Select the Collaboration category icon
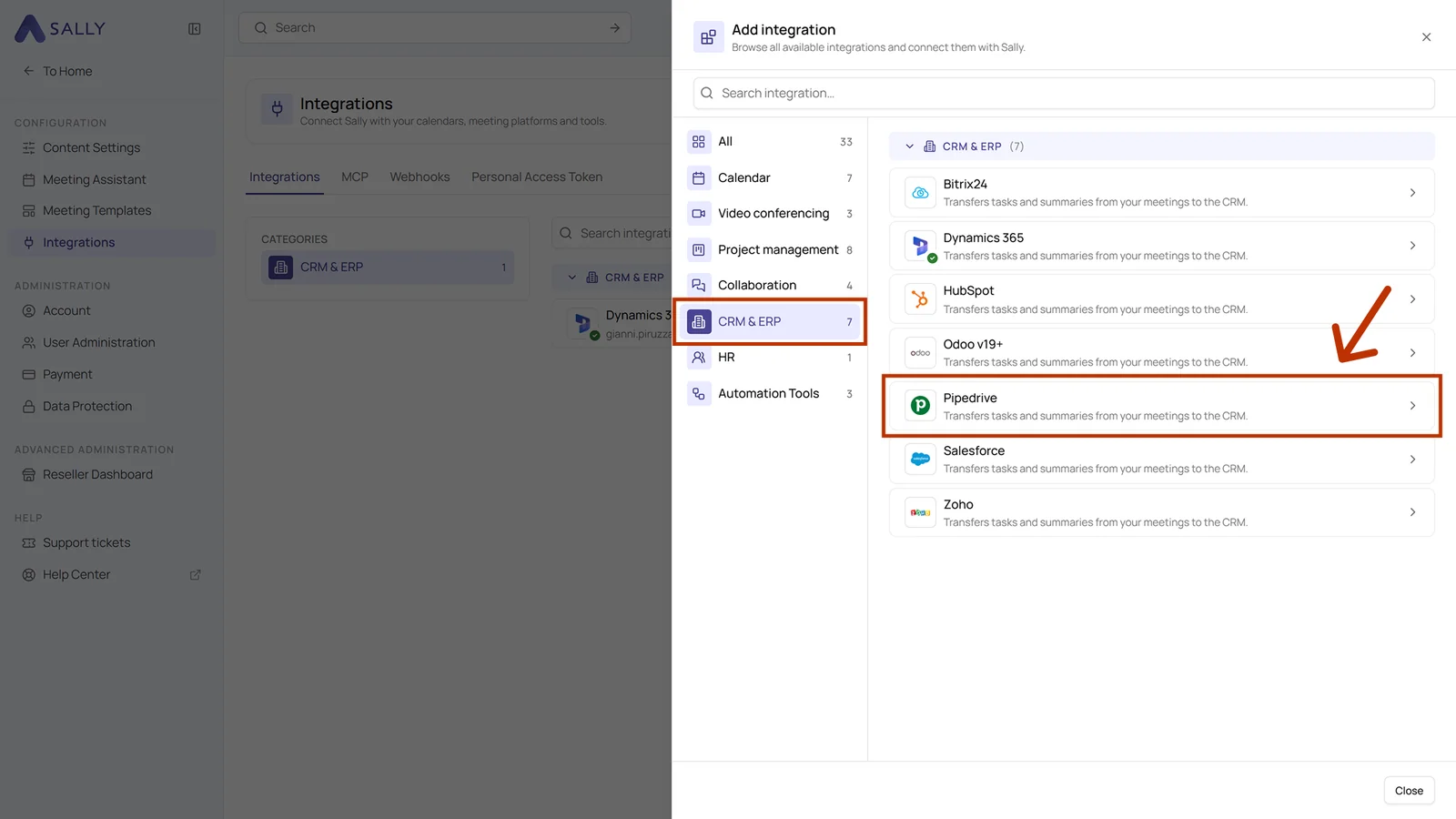 (699, 286)
